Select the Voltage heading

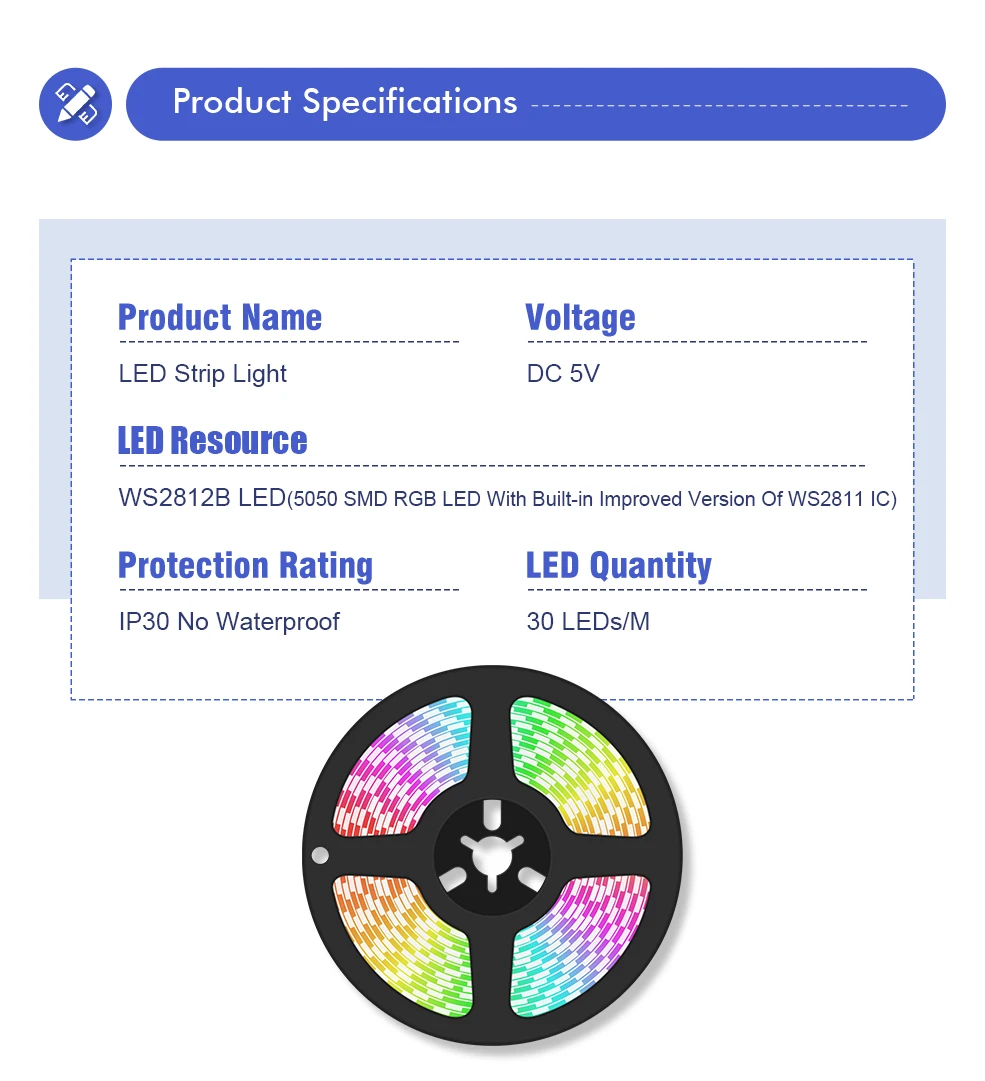[x=580, y=317]
